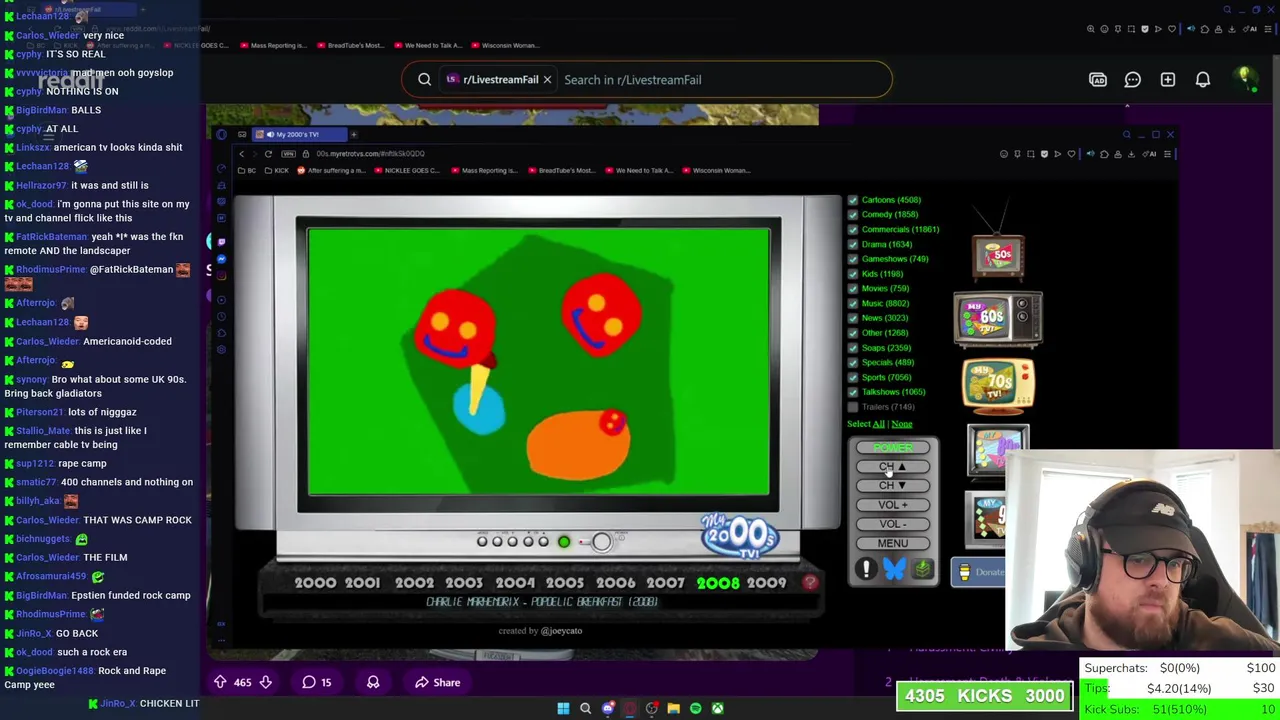
Task: Toggle the Commercials (11861) checkbox
Action: (853, 229)
